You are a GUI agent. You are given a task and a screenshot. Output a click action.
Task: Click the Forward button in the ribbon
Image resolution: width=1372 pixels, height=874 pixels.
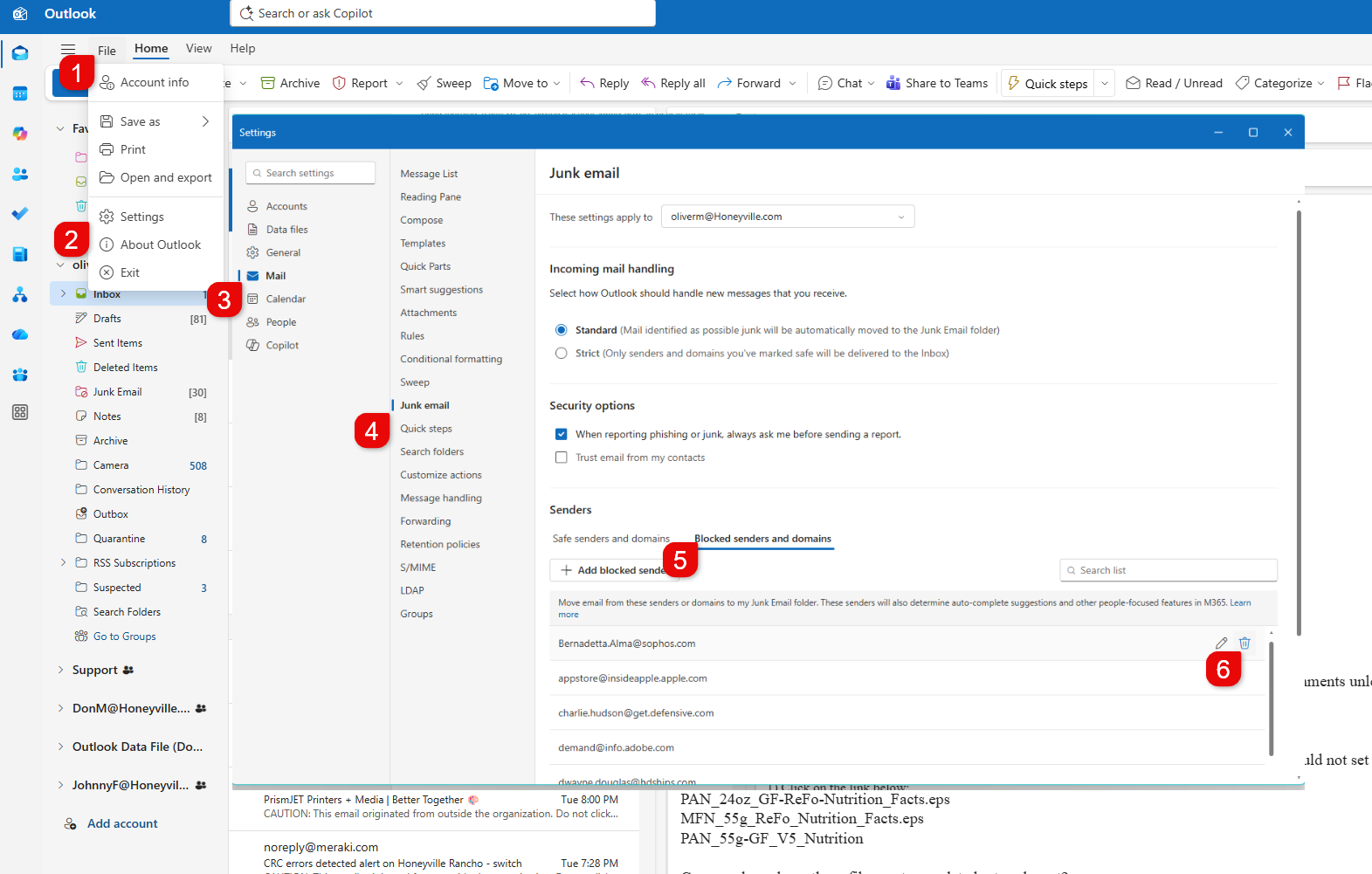749,83
